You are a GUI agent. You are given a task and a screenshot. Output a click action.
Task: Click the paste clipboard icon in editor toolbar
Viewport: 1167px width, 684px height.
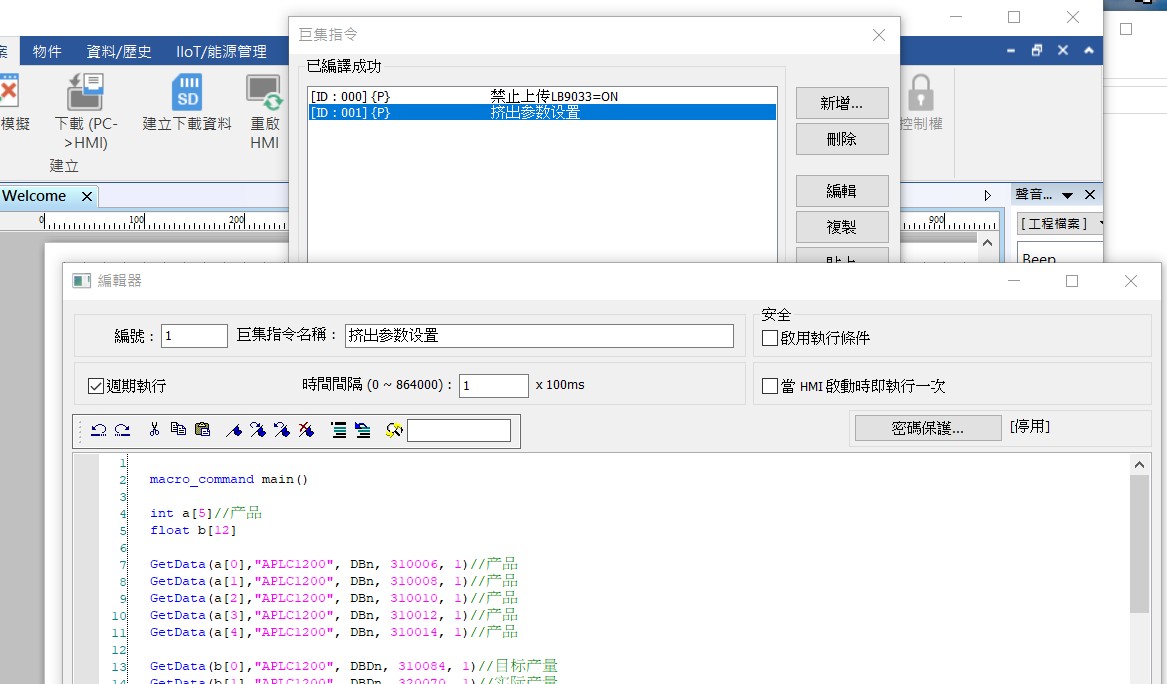click(202, 430)
